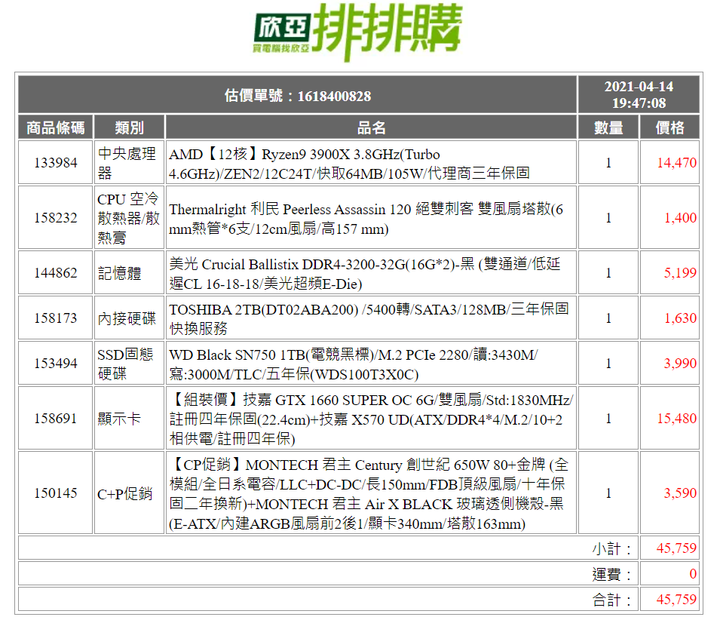Click the TOSHIBA 2TB product name

[x=369, y=318]
